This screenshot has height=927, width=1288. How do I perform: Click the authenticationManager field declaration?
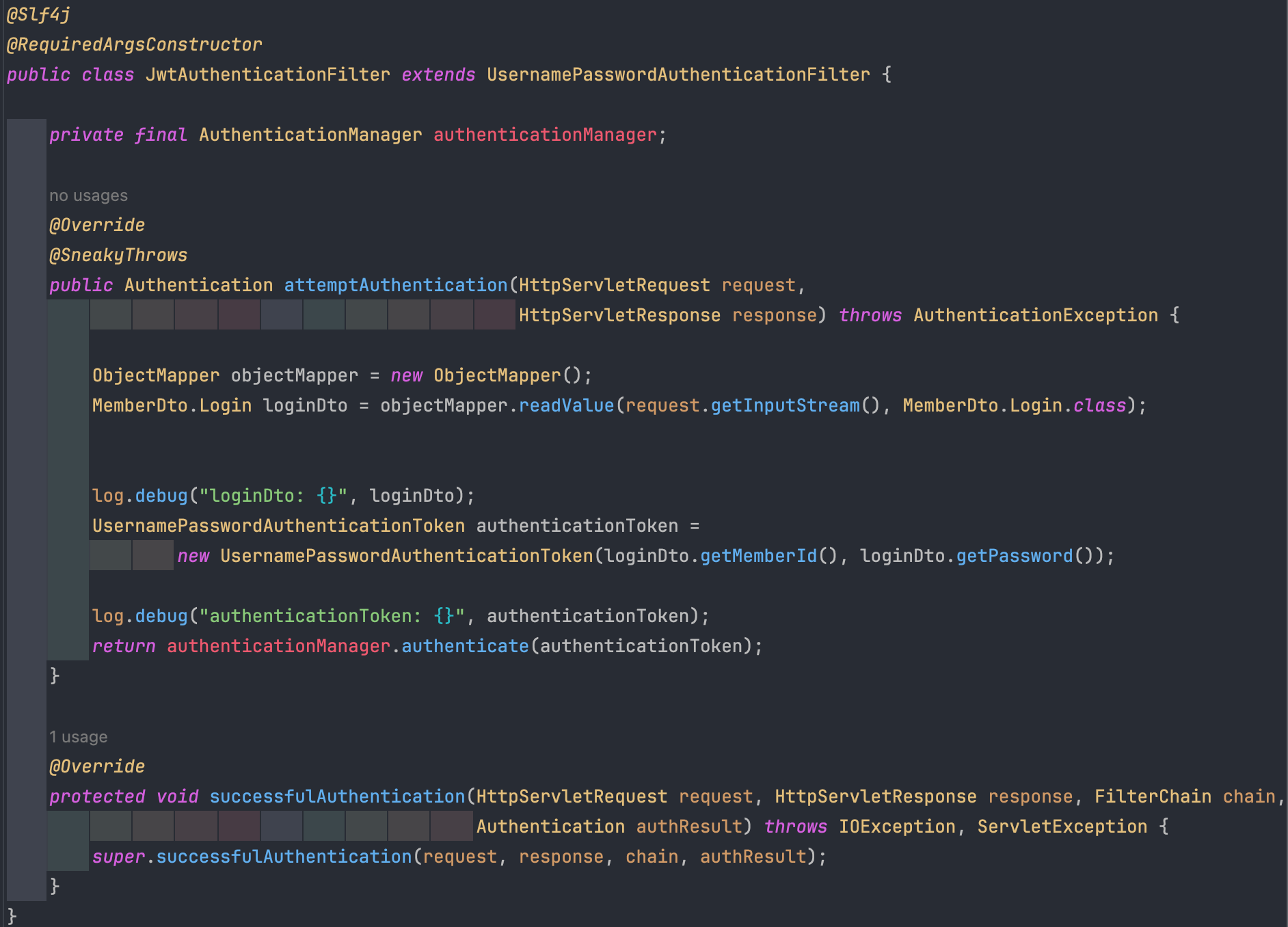pos(545,135)
